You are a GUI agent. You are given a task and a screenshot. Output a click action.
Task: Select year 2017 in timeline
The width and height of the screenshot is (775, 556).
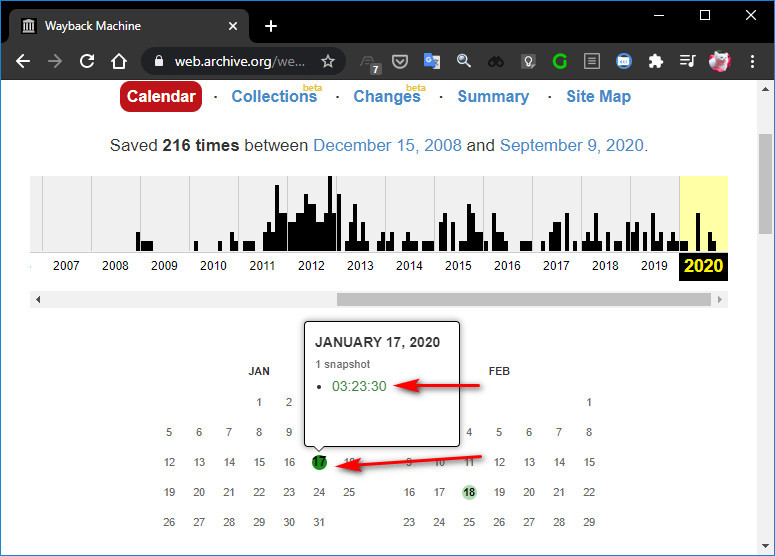point(556,266)
